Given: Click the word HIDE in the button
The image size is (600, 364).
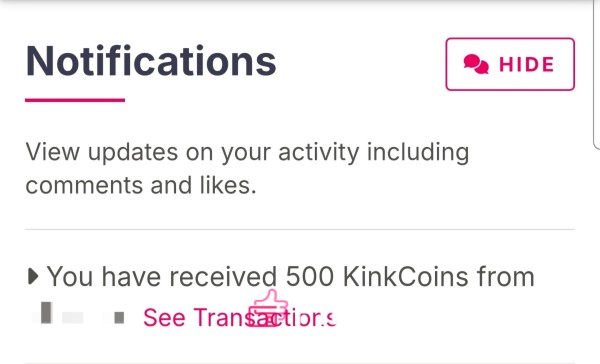Looking at the screenshot, I should pyautogui.click(x=527, y=64).
